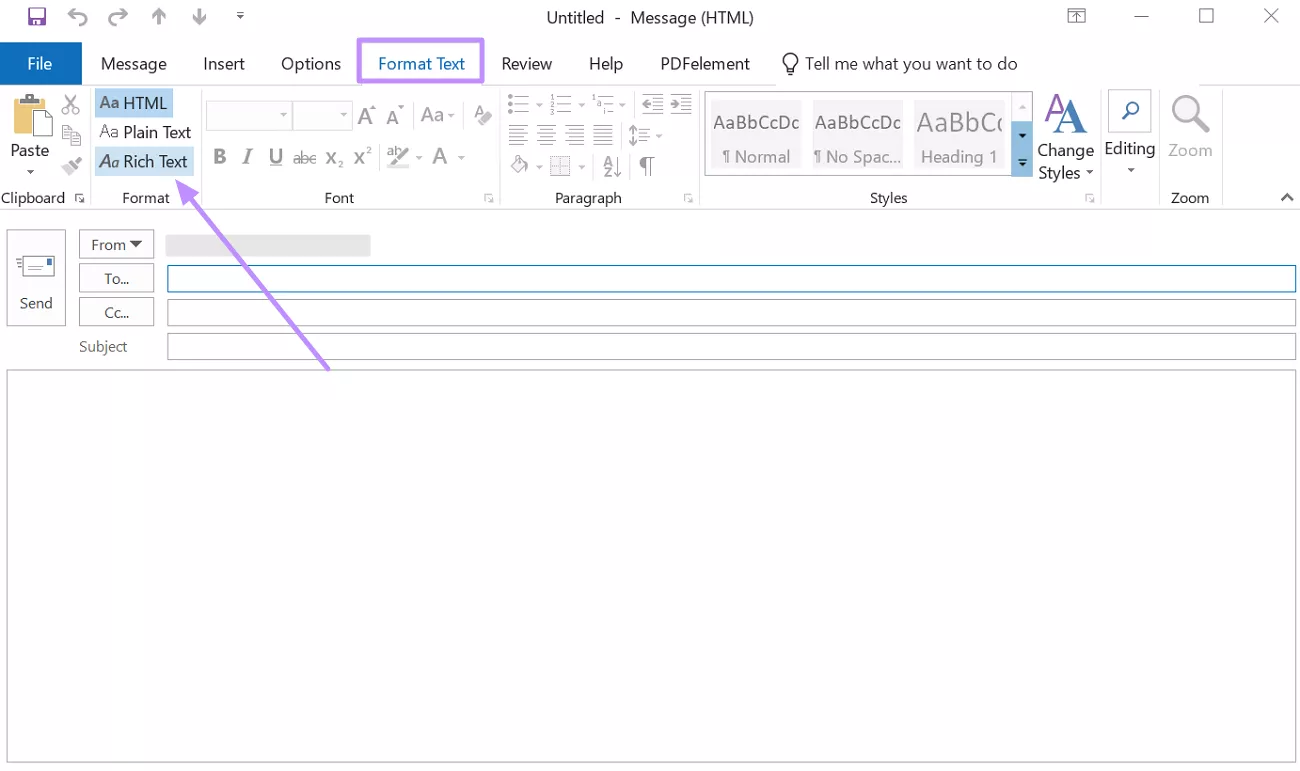Click the Show/Hide paragraph marks icon
Viewport: 1300px width, 771px height.
[647, 166]
